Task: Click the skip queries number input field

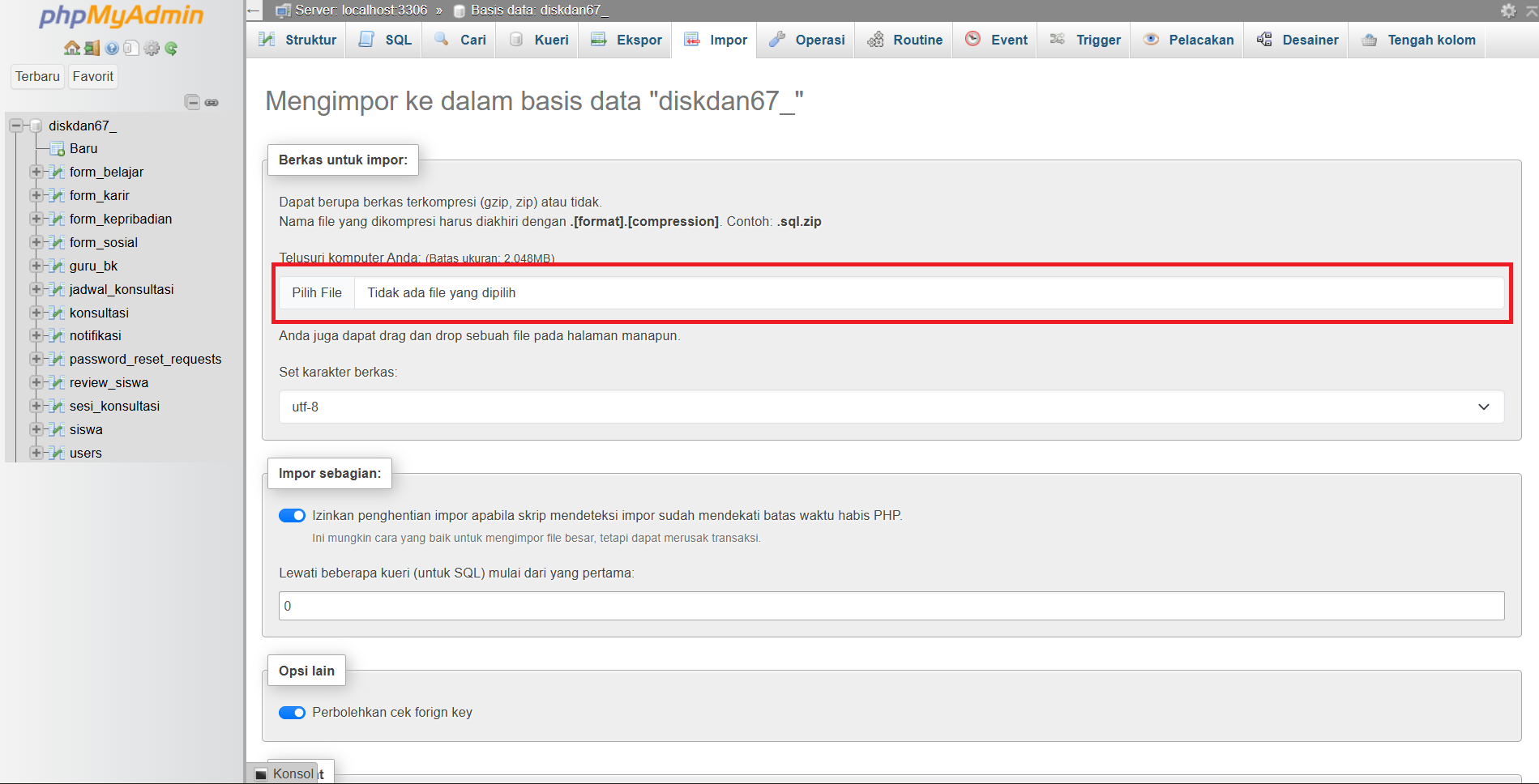Action: click(x=891, y=606)
